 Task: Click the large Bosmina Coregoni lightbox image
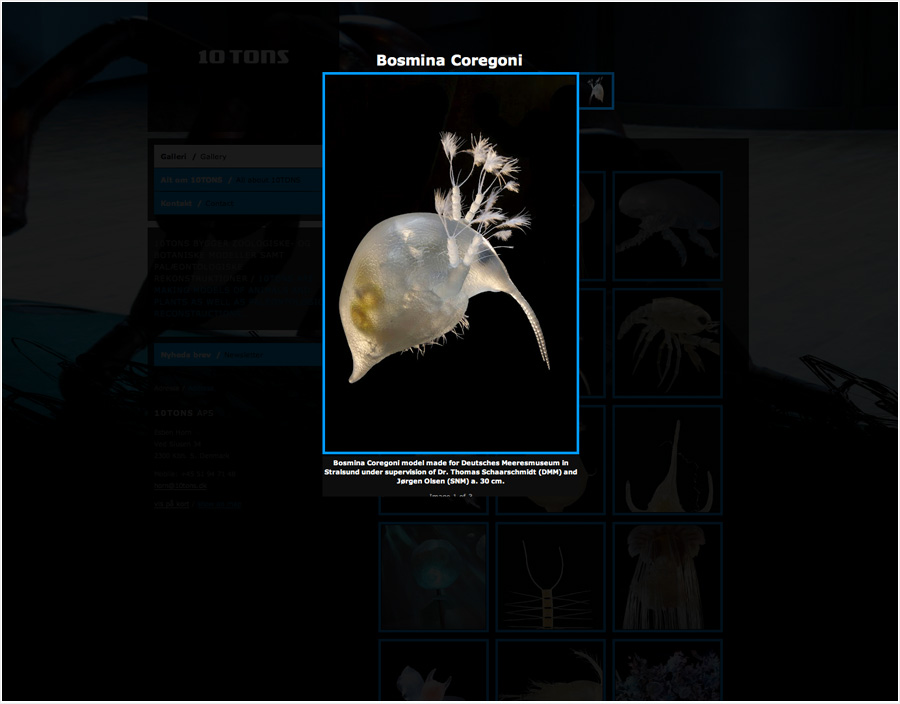pyautogui.click(x=451, y=263)
